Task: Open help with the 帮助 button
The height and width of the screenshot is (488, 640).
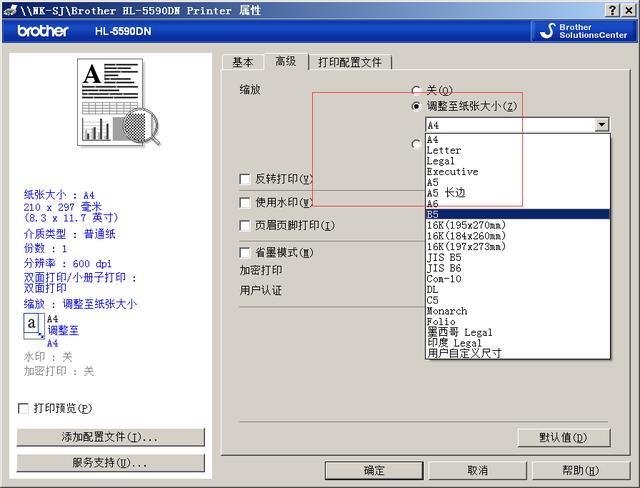Action: (580, 470)
